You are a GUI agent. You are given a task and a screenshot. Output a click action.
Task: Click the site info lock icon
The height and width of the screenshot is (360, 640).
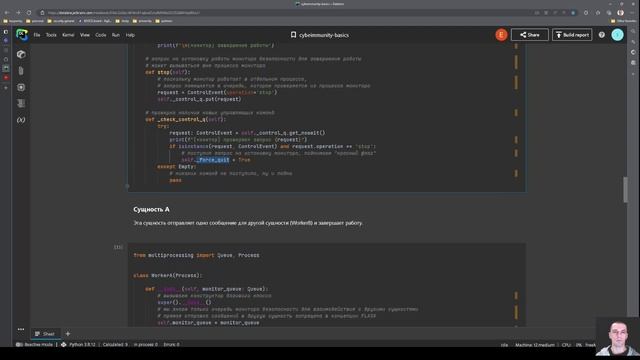pos(42,13)
